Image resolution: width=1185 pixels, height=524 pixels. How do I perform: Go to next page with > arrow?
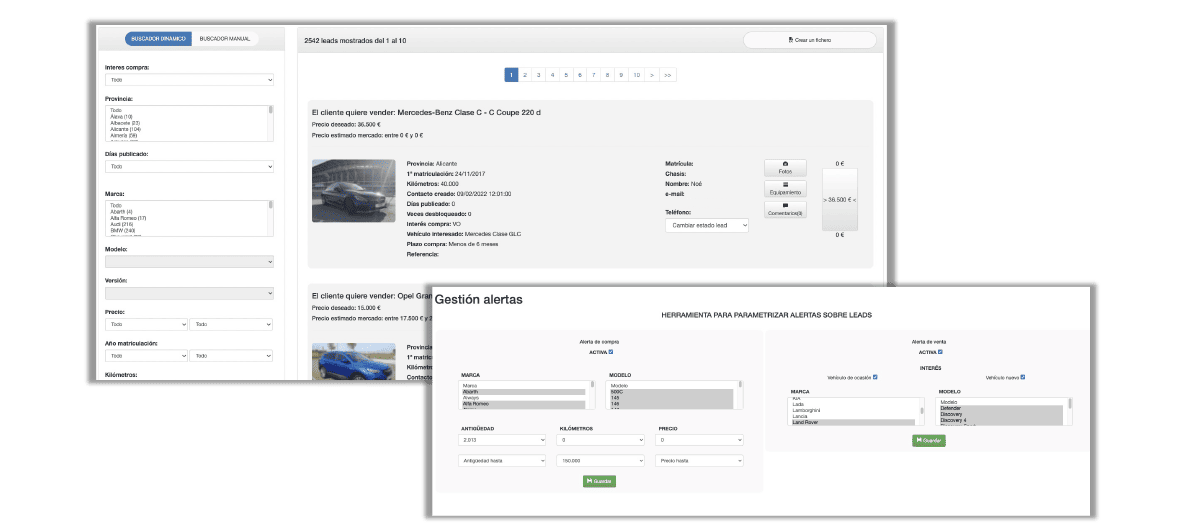tap(652, 75)
